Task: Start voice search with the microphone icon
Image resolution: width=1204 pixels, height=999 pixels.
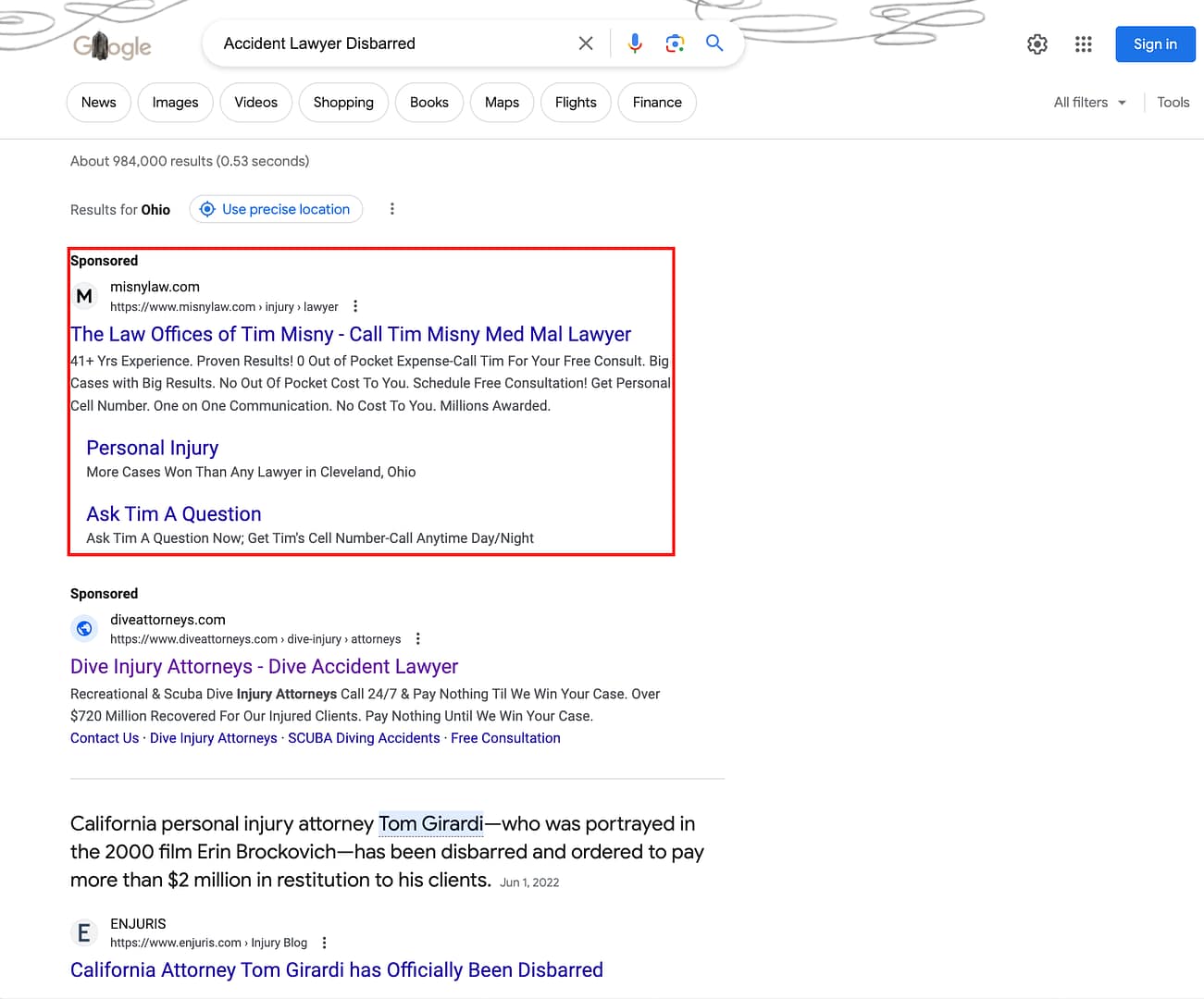Action: coord(635,43)
